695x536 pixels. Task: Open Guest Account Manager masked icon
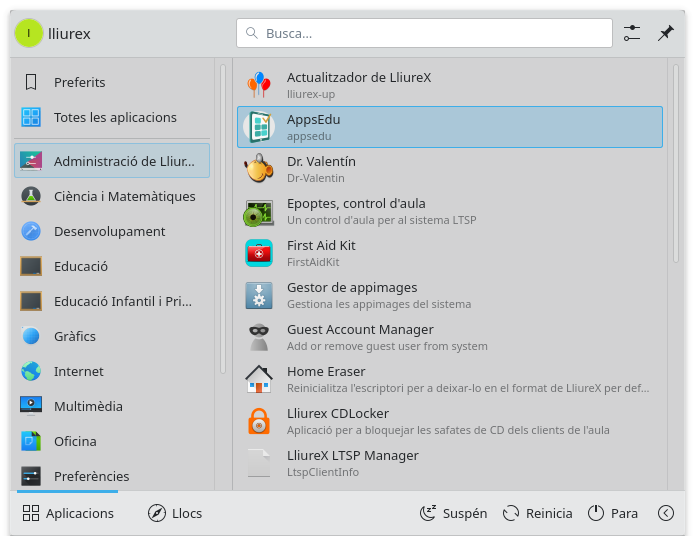[x=259, y=337]
